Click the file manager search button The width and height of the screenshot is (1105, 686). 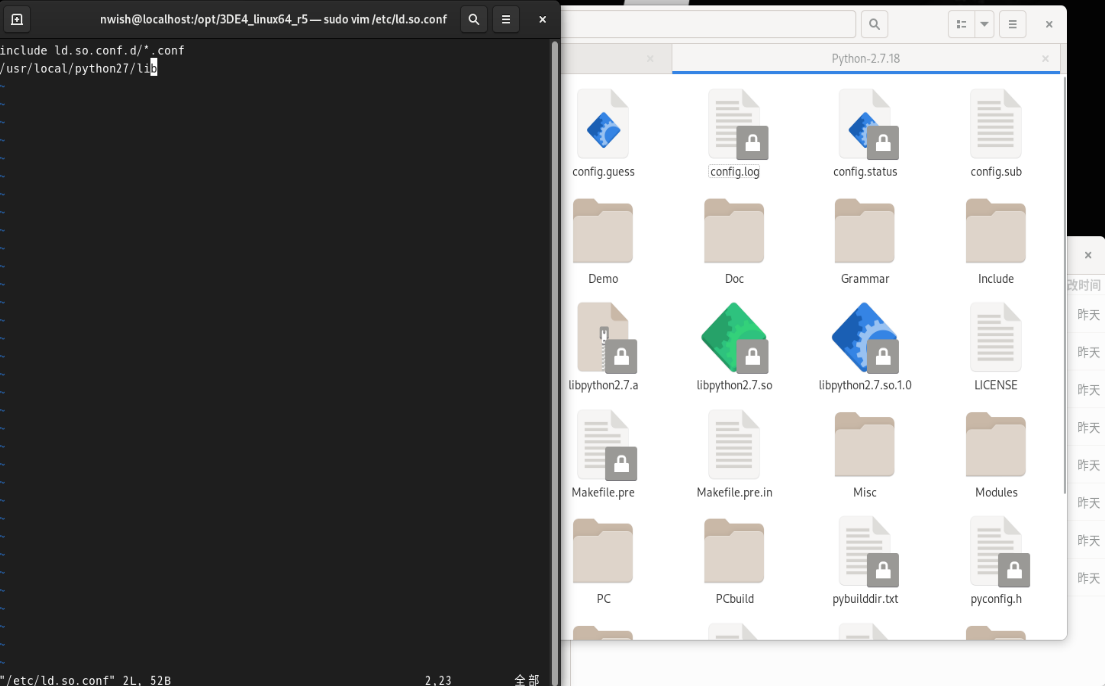(874, 24)
